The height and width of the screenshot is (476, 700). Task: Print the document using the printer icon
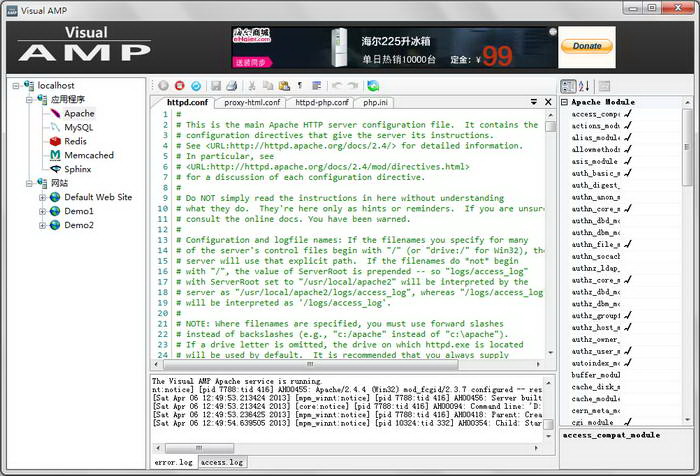coord(231,86)
